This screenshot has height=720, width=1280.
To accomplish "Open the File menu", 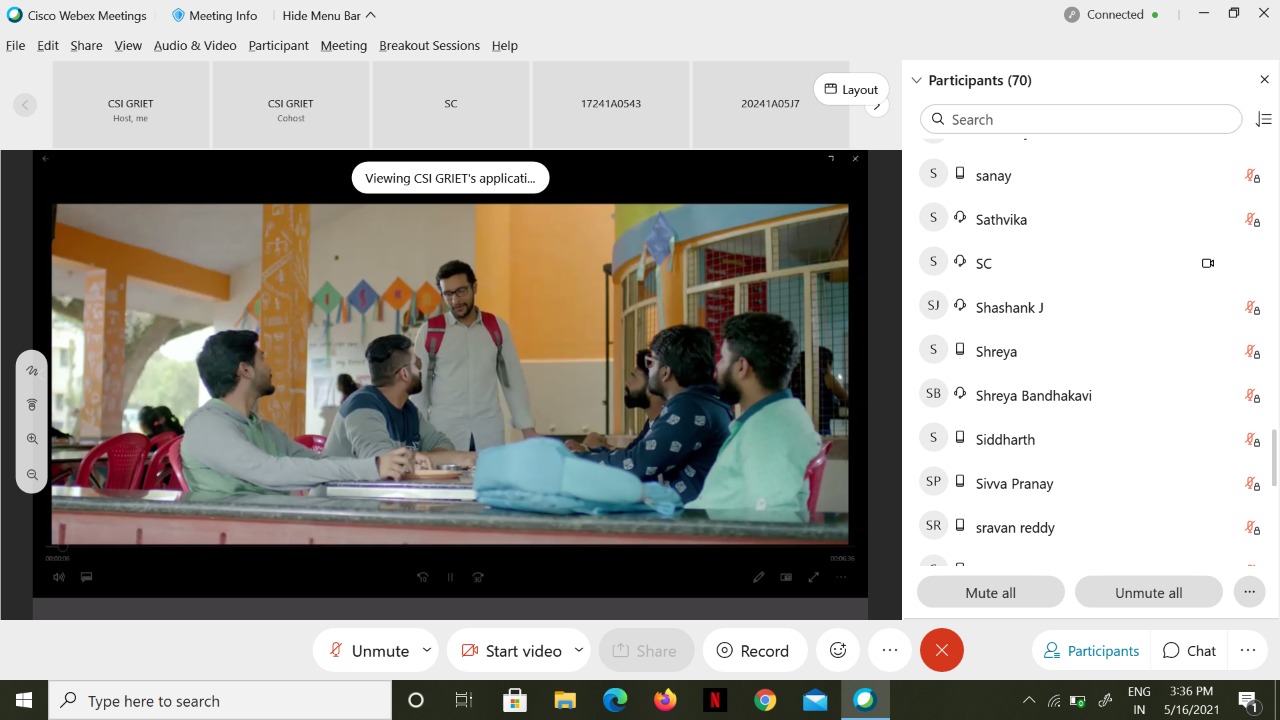I will 16,45.
